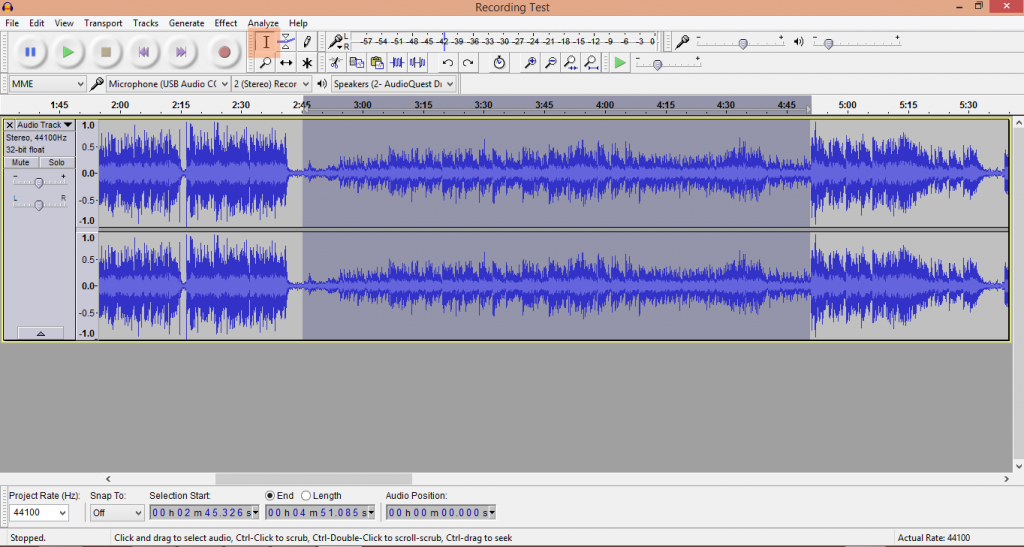Open the Help menu
This screenshot has width=1024, height=547.
coord(298,23)
